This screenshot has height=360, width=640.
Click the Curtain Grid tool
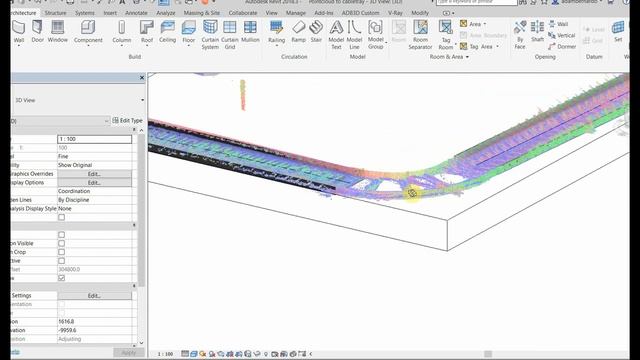(229, 35)
